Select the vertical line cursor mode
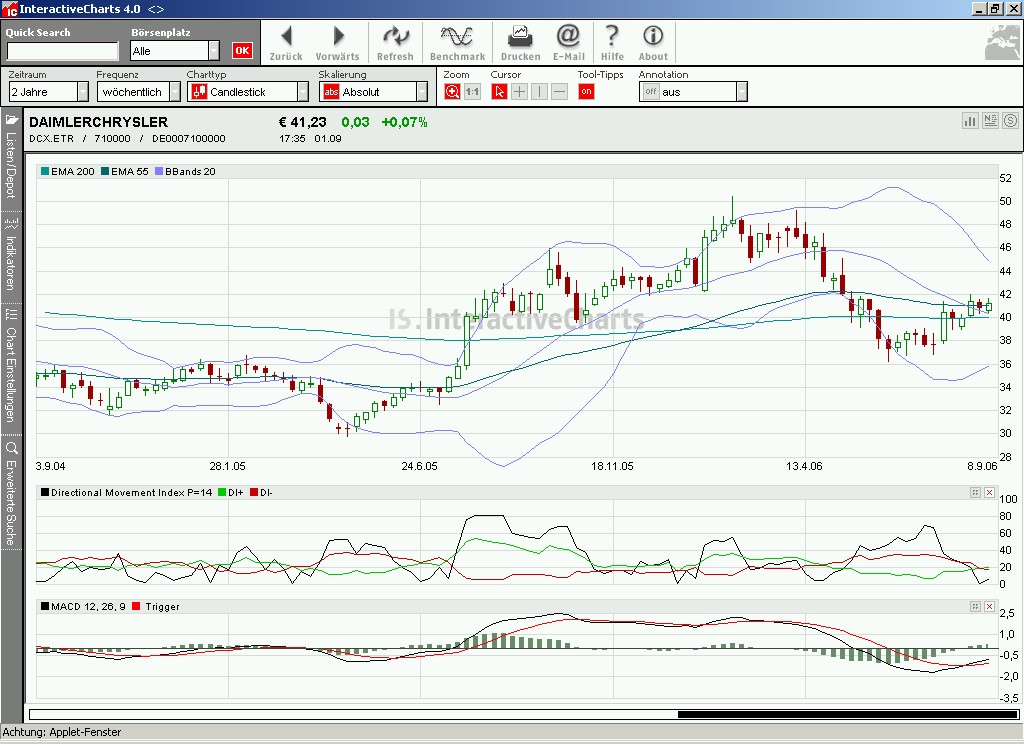The image size is (1024, 744). 539,91
